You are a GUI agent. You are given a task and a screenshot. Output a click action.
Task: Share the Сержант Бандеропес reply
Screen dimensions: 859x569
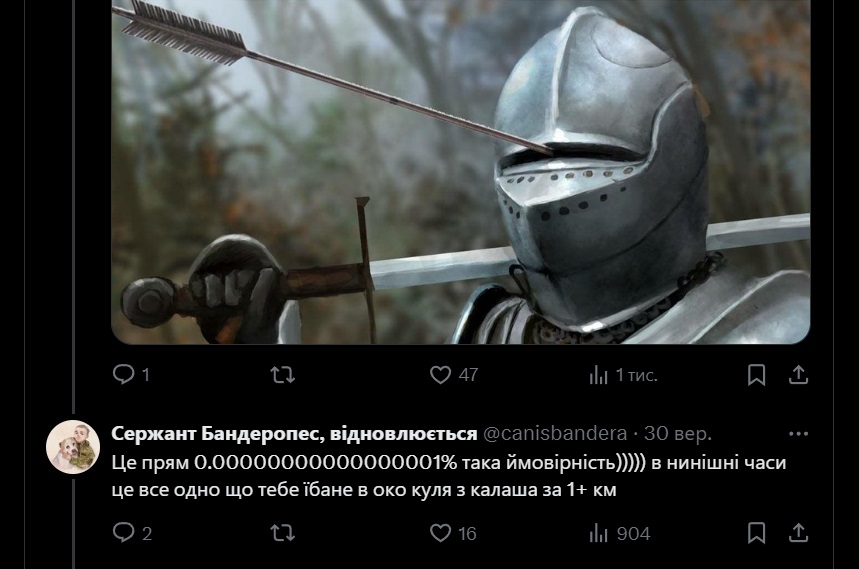(798, 533)
